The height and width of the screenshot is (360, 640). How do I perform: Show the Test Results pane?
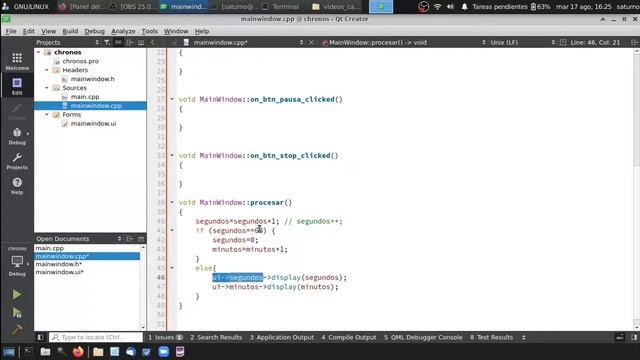(491, 337)
